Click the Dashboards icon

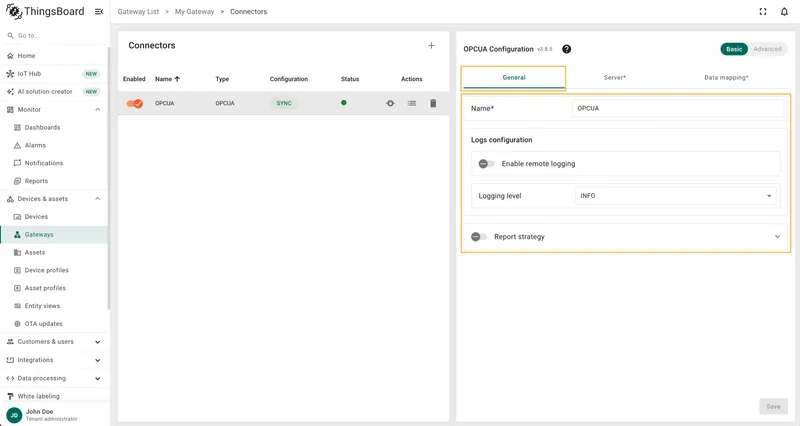pos(17,128)
